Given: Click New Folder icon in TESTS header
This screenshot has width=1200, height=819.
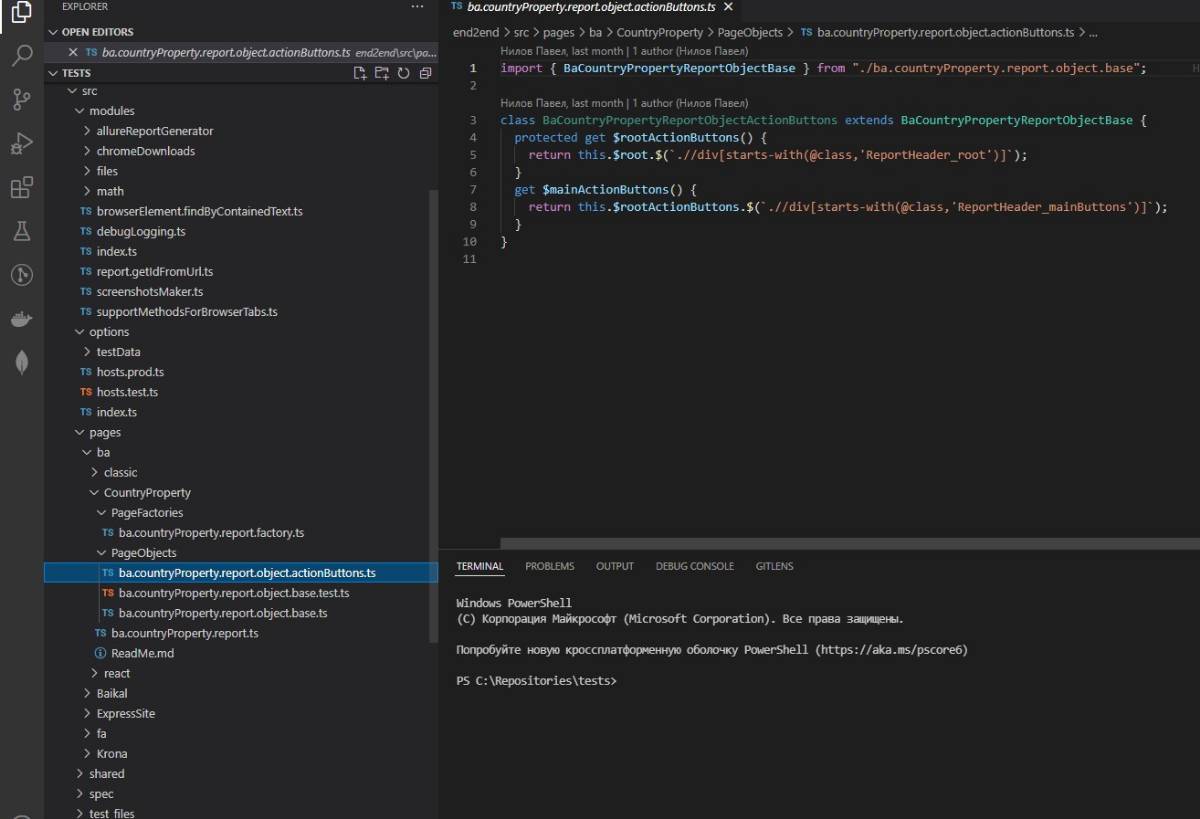Looking at the screenshot, I should click(382, 73).
